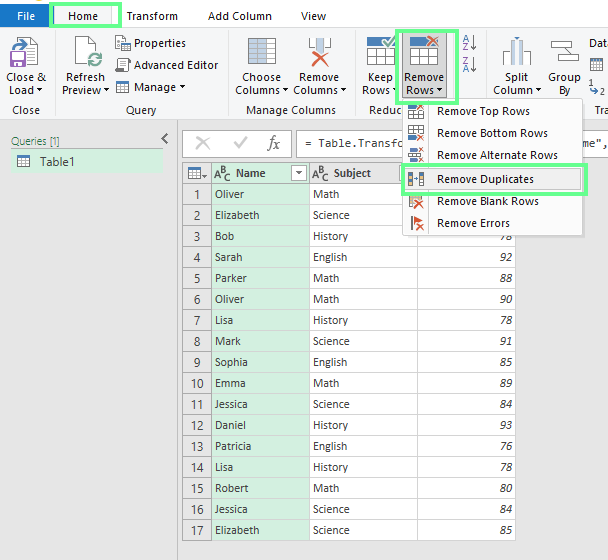Choose Remove Blank Rows option
608x560 pixels.
tap(487, 201)
